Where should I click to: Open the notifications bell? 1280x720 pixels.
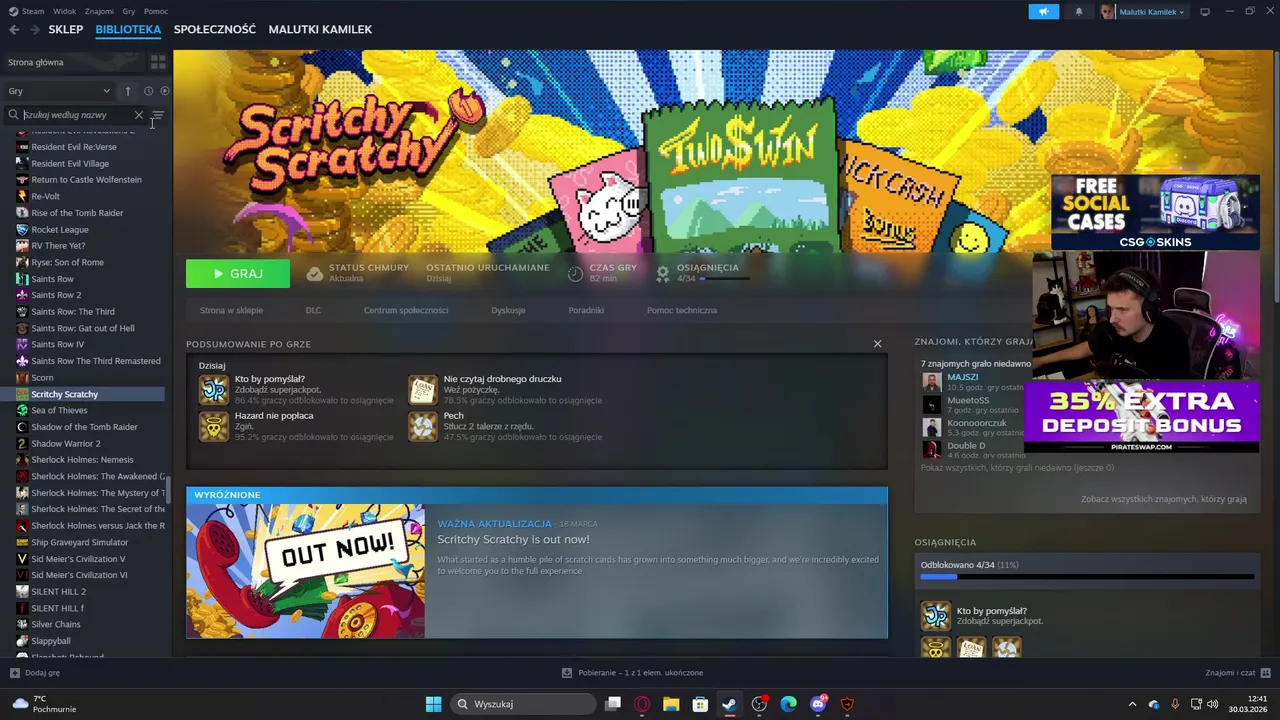pos(1079,12)
